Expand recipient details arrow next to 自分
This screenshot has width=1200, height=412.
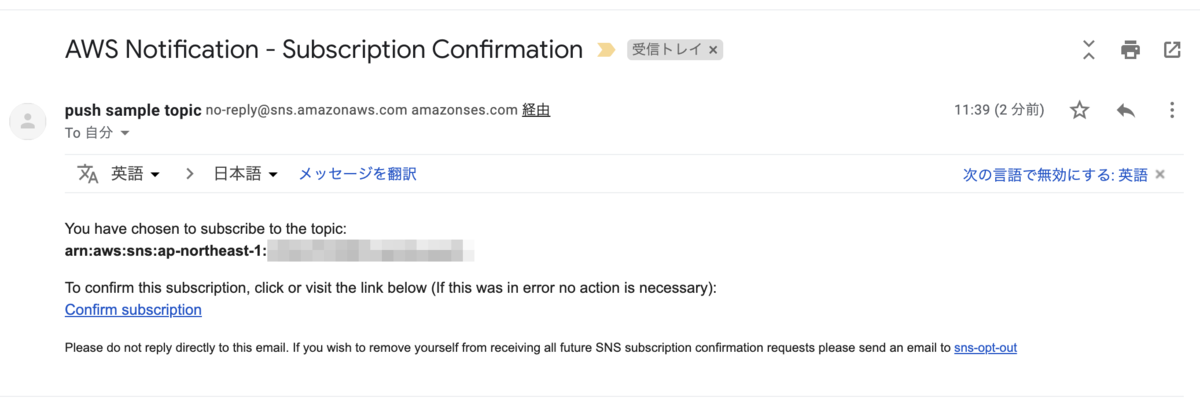pos(125,133)
